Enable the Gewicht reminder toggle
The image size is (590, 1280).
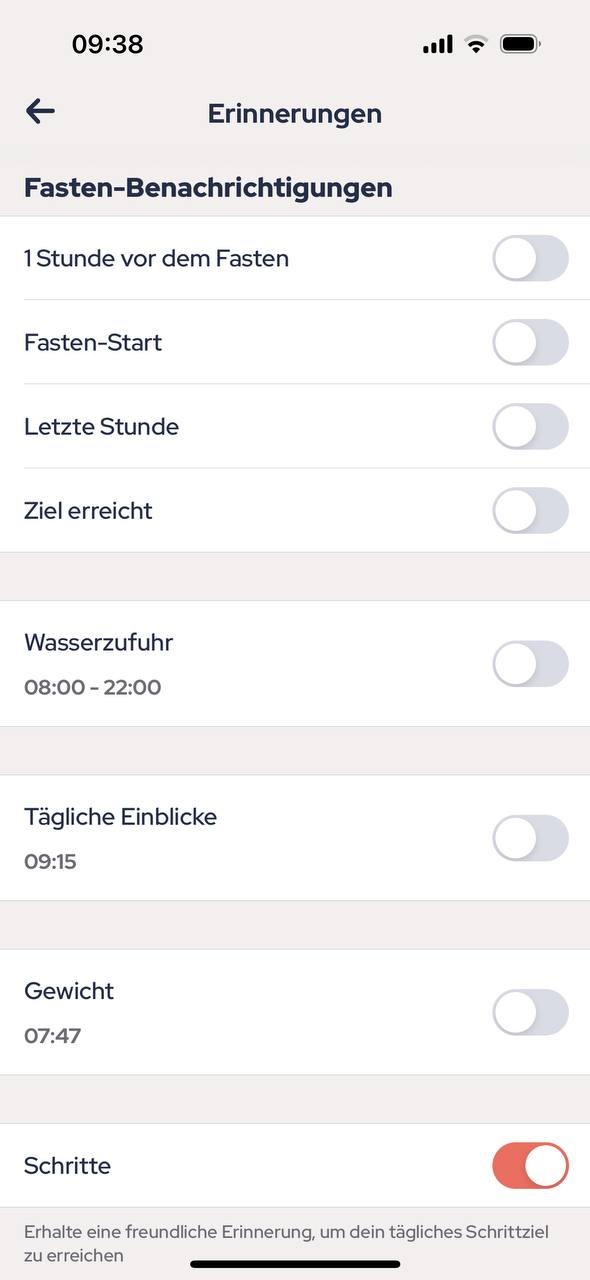tap(530, 1012)
